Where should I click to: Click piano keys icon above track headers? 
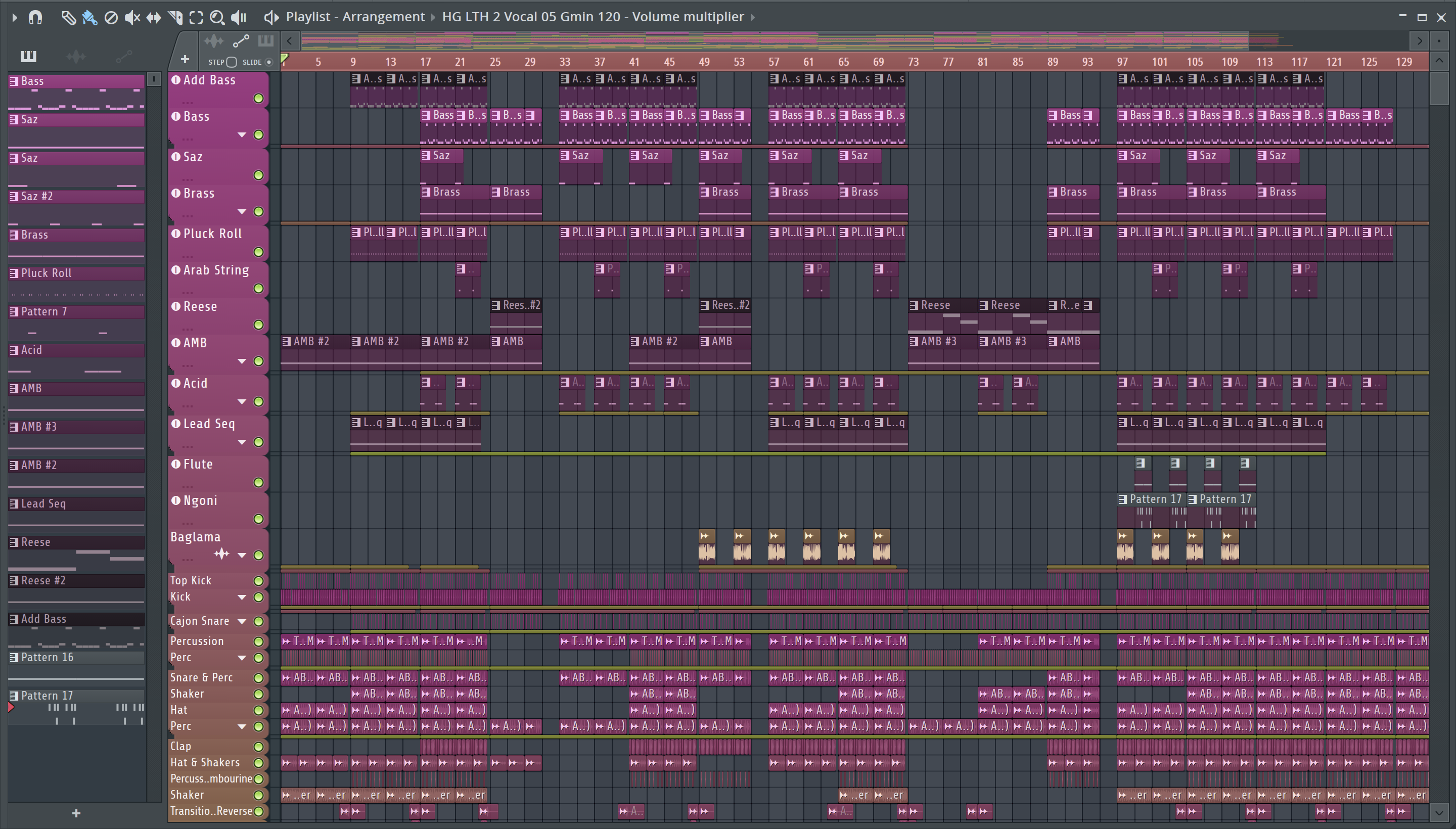266,41
